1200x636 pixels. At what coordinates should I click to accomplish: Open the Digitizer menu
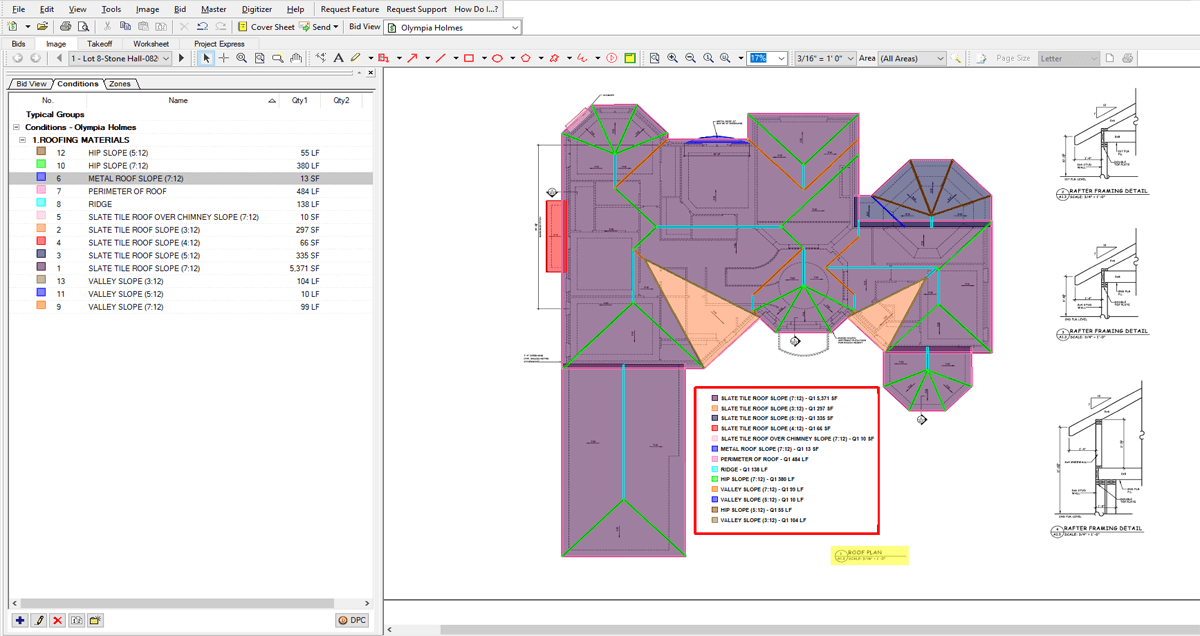click(x=257, y=9)
